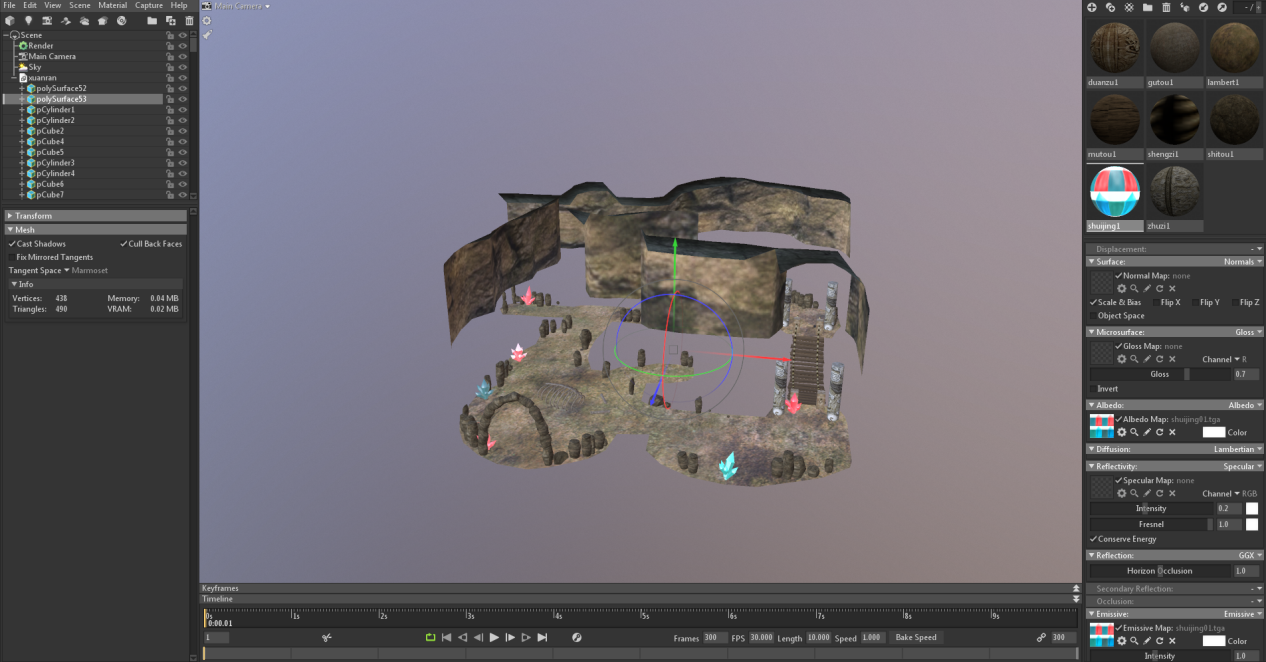Toggle Scale & Bias checkbox
This screenshot has width=1266, height=662.
tap(1093, 302)
